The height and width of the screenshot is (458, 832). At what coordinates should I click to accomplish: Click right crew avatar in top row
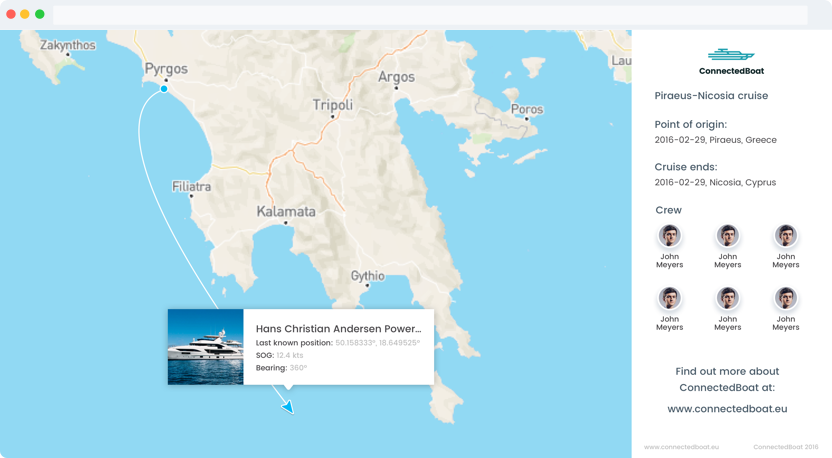pyautogui.click(x=786, y=236)
